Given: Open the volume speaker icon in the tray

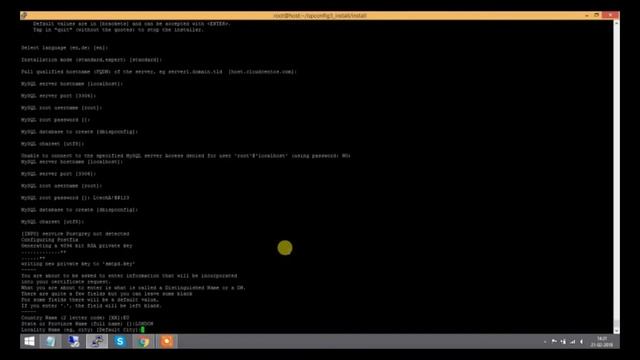Looking at the screenshot, I should pos(581,342).
